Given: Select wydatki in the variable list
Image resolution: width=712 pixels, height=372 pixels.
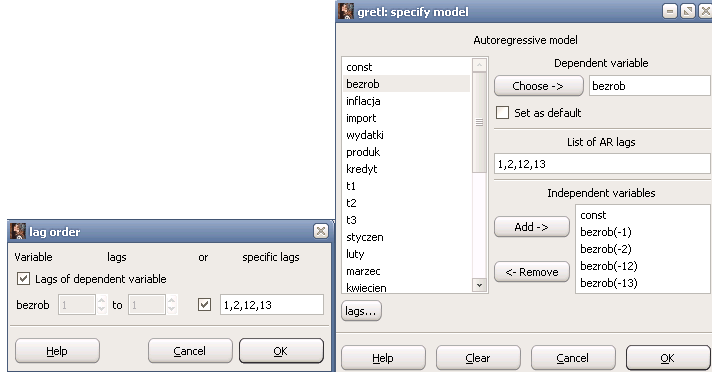Looking at the screenshot, I should (x=407, y=135).
